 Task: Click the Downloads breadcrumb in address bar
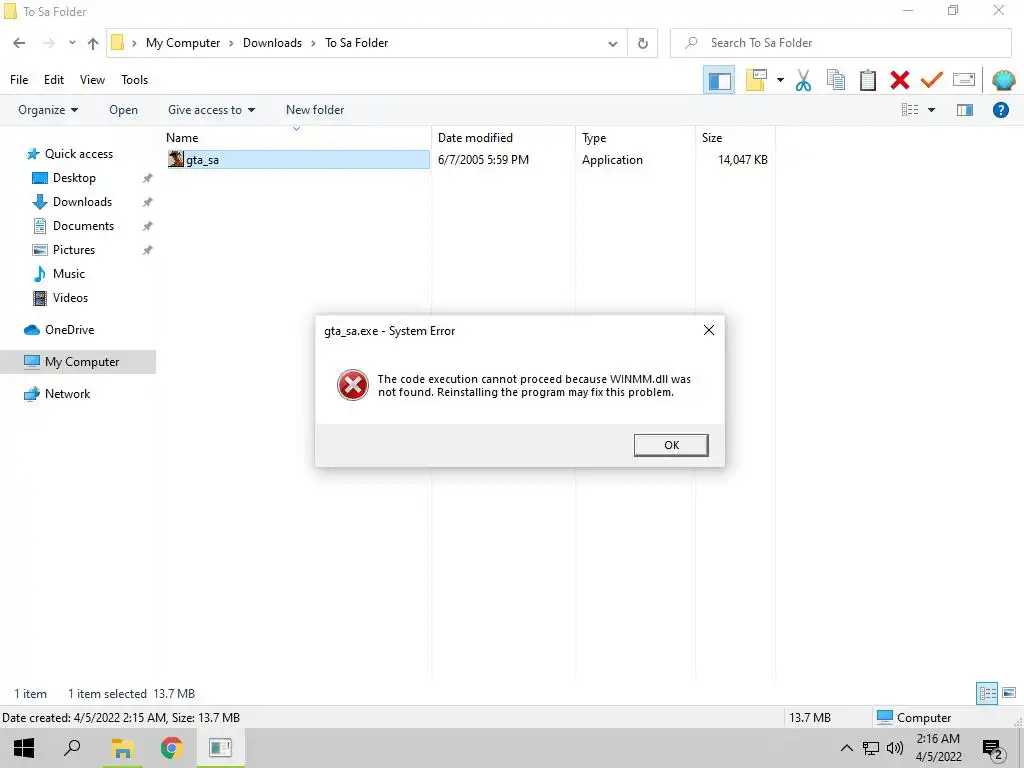[272, 43]
